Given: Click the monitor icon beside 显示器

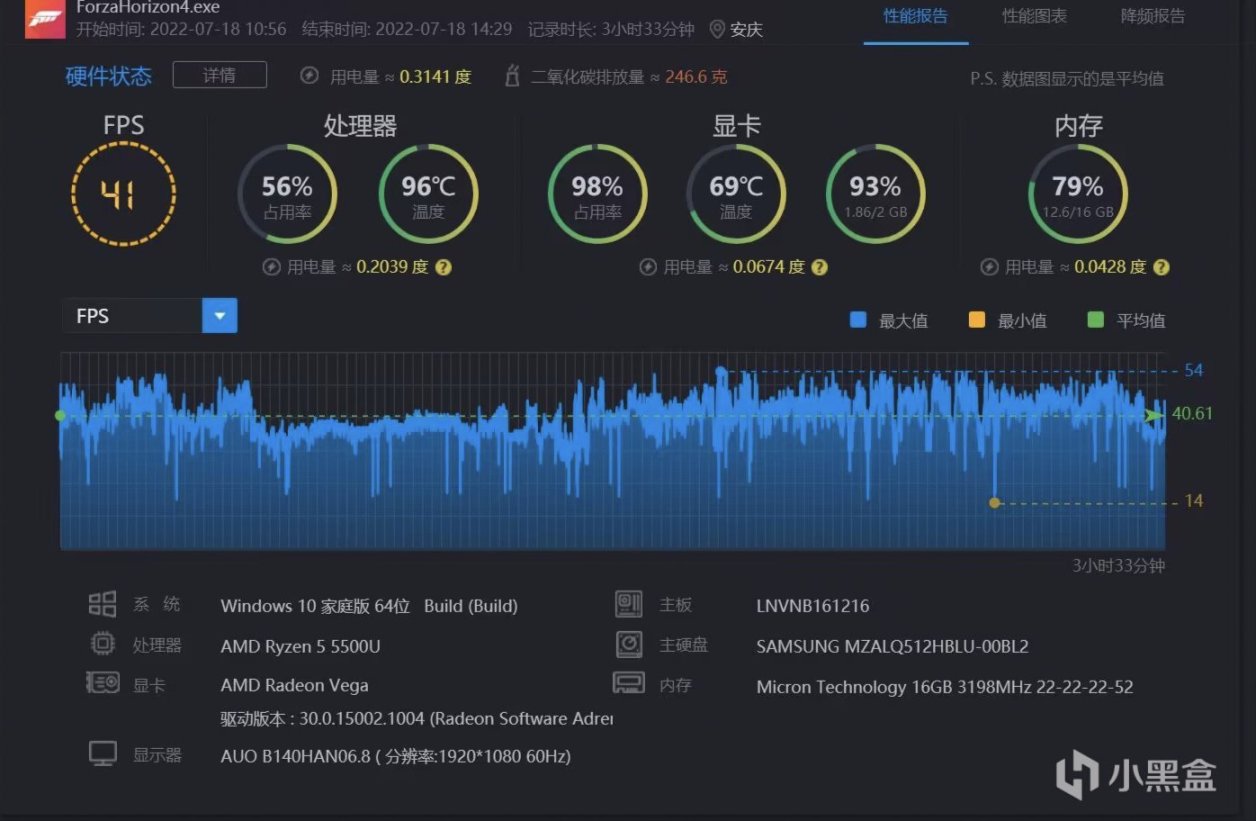Looking at the screenshot, I should click(102, 754).
